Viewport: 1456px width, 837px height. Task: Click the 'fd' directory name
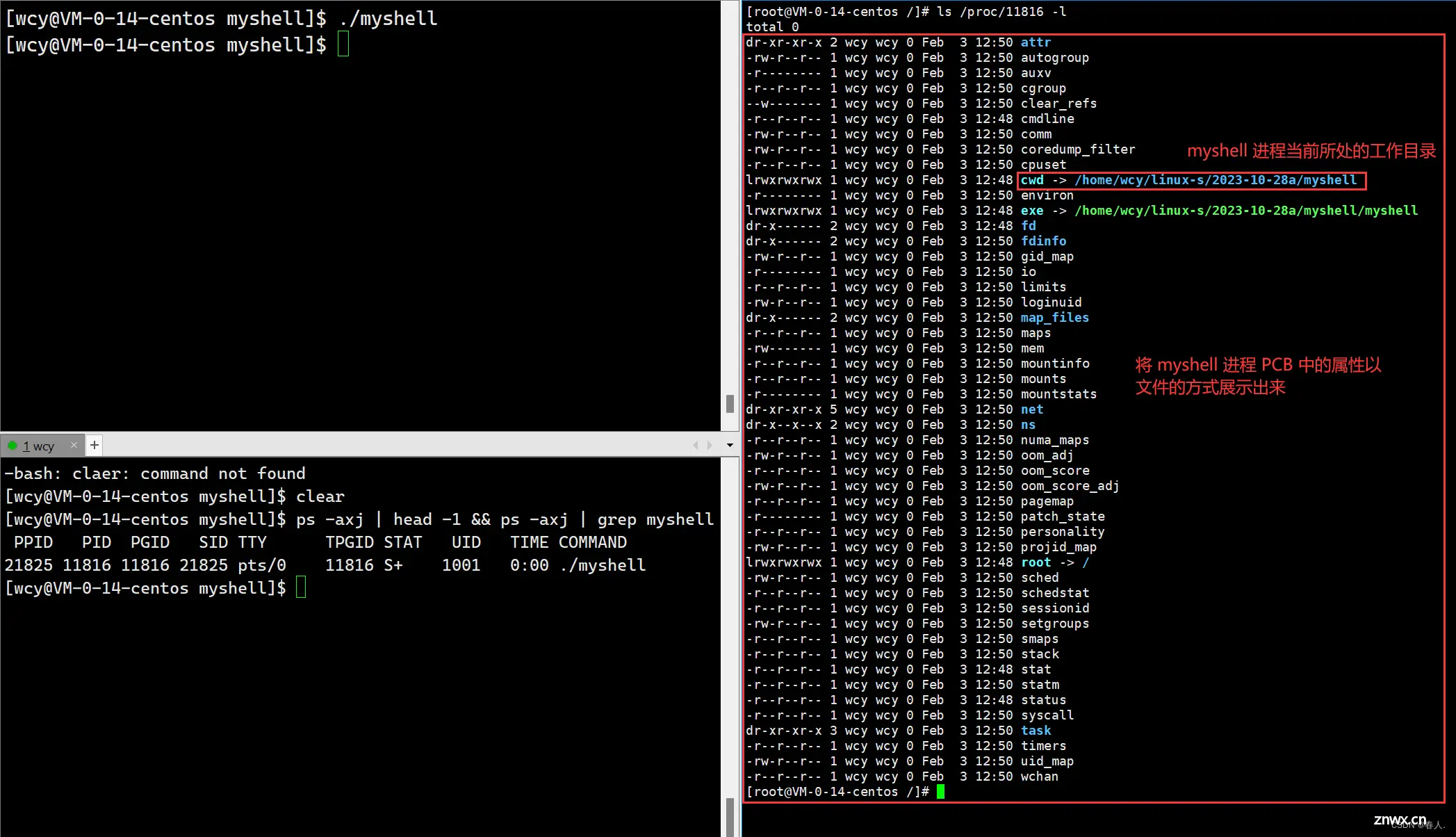pos(1029,226)
